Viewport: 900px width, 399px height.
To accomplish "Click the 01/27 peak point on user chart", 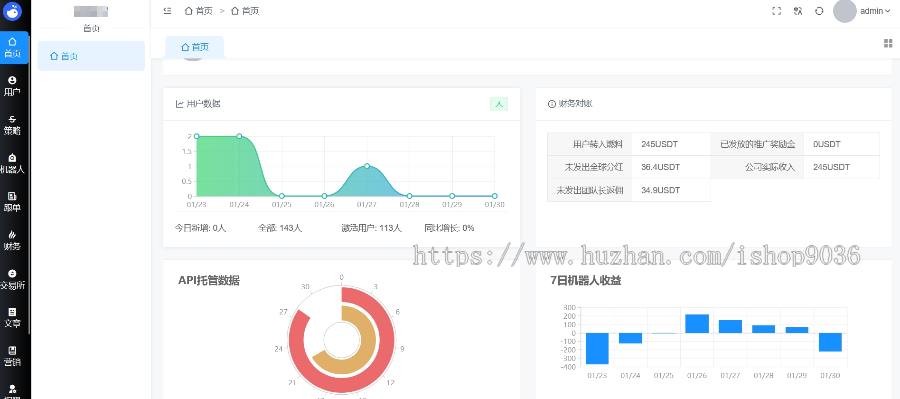I will tap(367, 166).
